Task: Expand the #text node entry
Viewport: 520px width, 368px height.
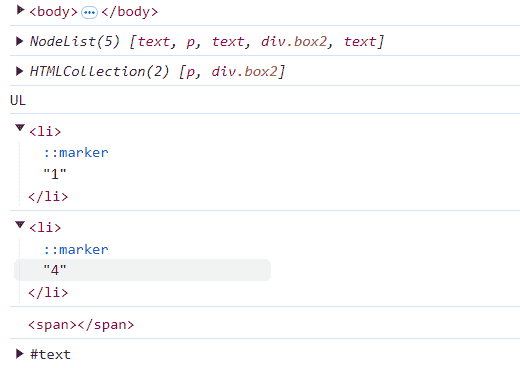Action: pyautogui.click(x=19, y=354)
